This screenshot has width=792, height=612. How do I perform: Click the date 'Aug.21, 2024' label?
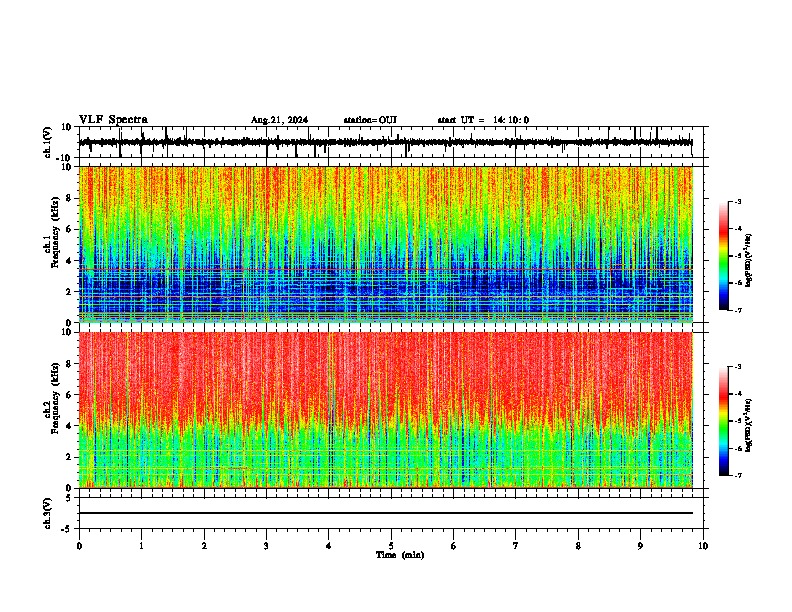pyautogui.click(x=279, y=120)
